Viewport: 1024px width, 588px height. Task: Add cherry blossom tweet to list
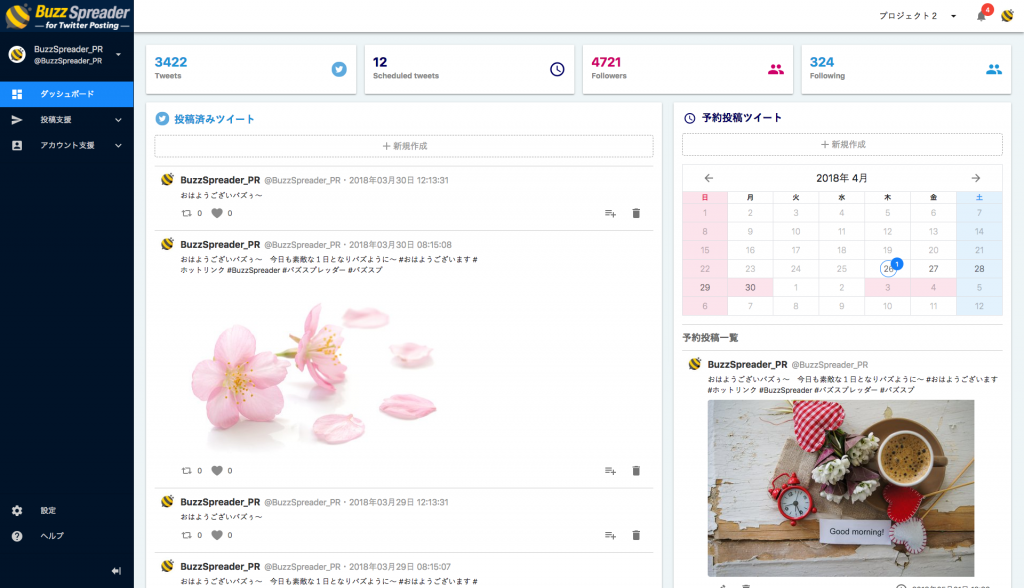coord(611,470)
